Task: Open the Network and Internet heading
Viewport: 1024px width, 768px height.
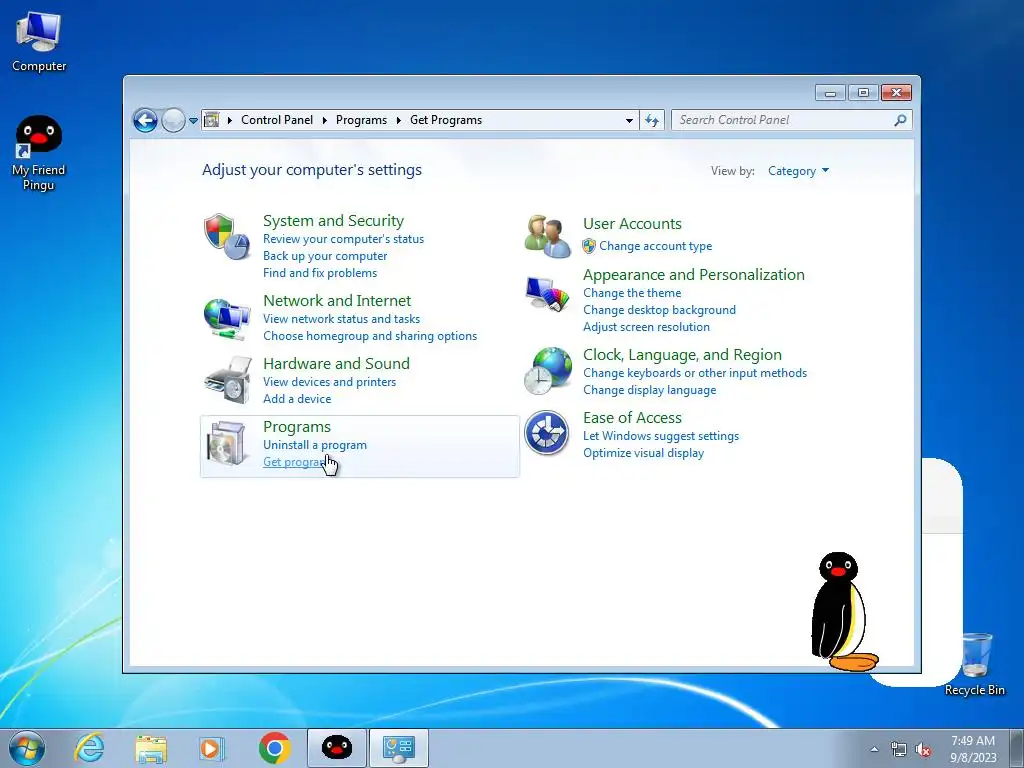Action: coord(337,300)
